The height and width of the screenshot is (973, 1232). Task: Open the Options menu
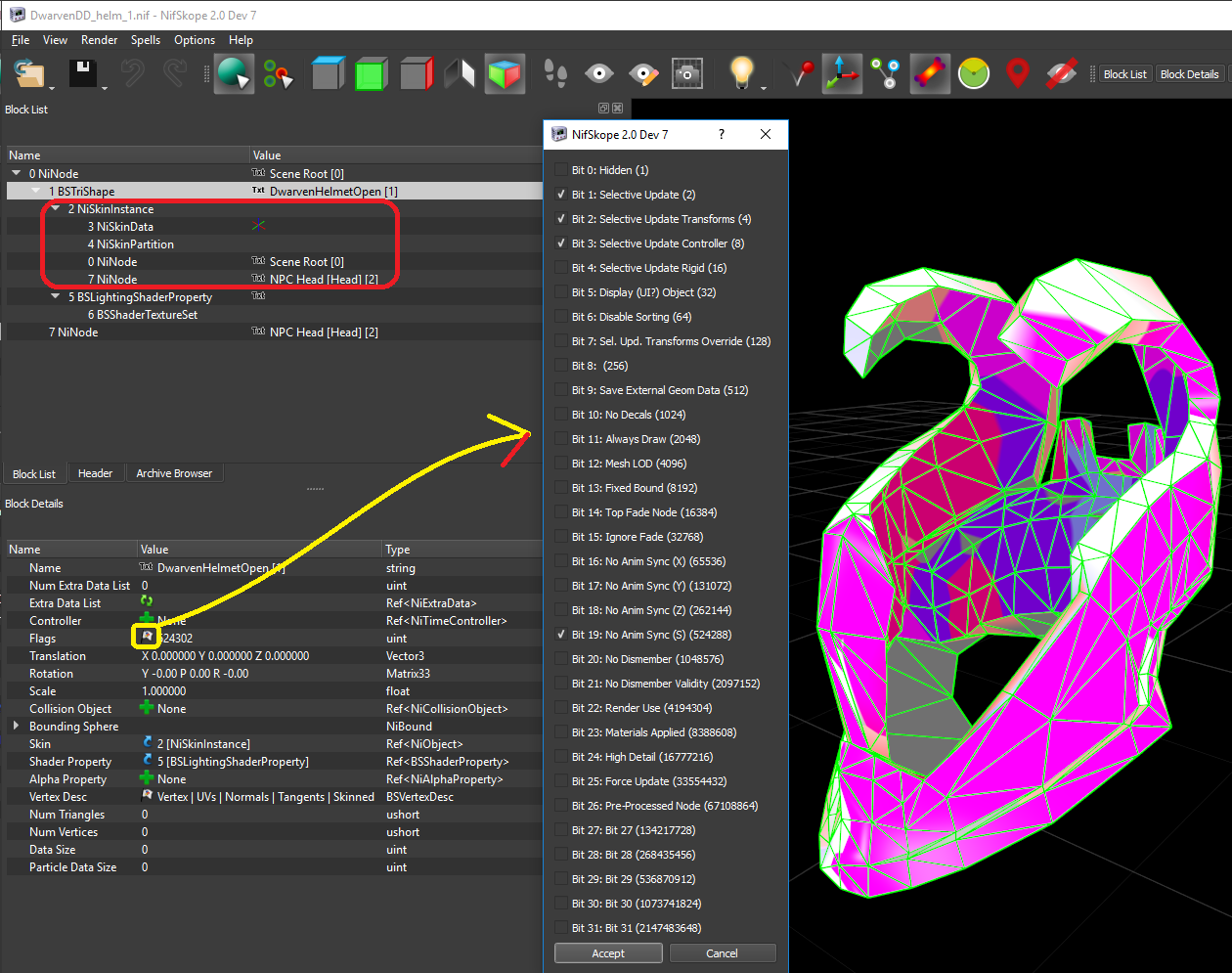[195, 40]
